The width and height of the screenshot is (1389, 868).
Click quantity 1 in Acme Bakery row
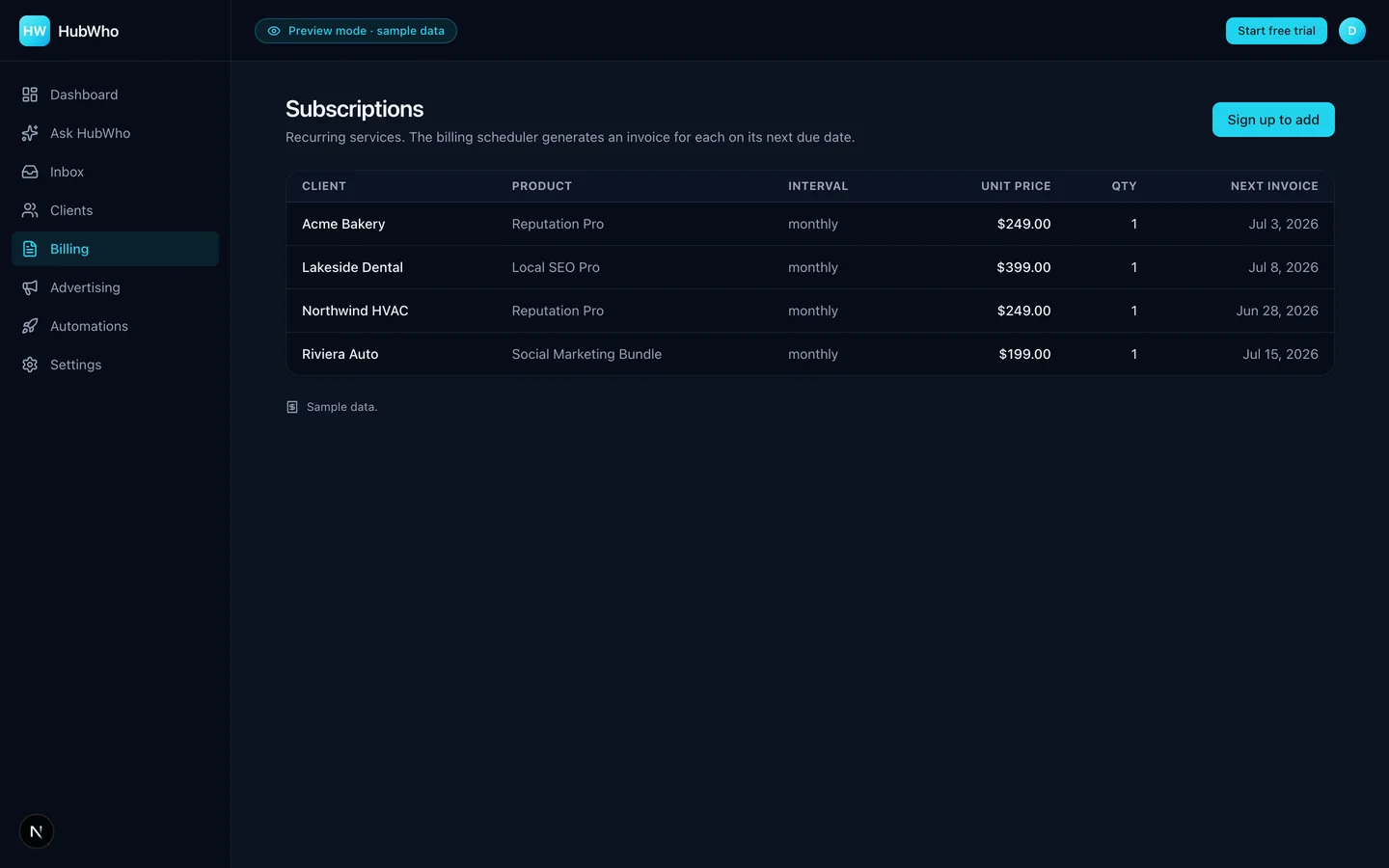(x=1134, y=224)
